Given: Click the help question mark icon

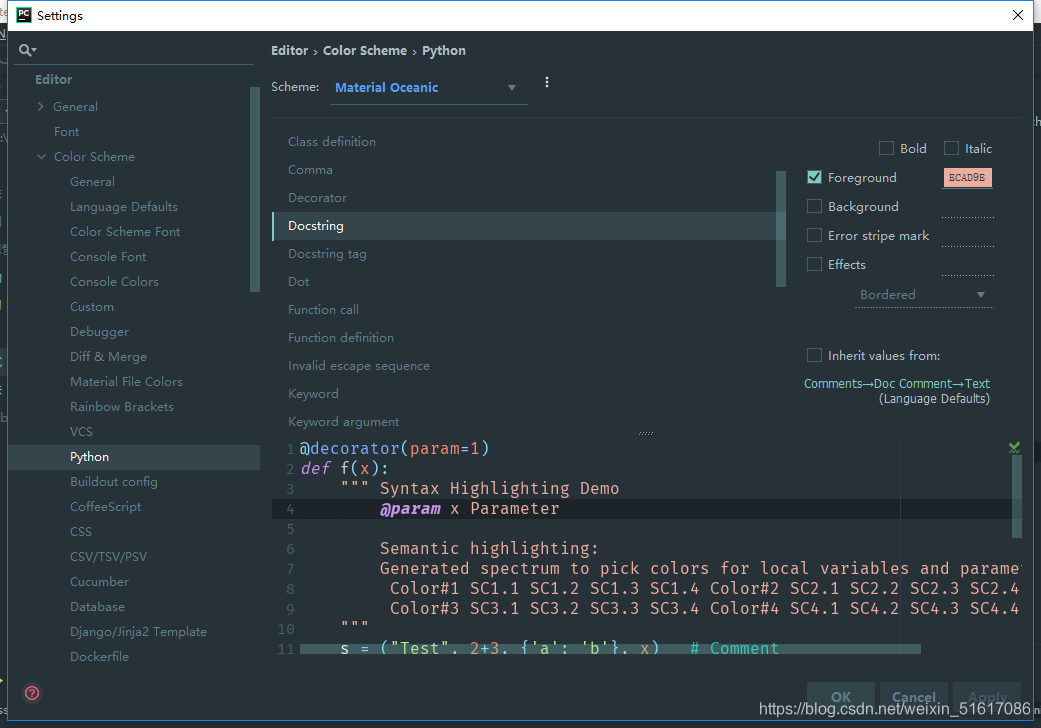Looking at the screenshot, I should 32,693.
